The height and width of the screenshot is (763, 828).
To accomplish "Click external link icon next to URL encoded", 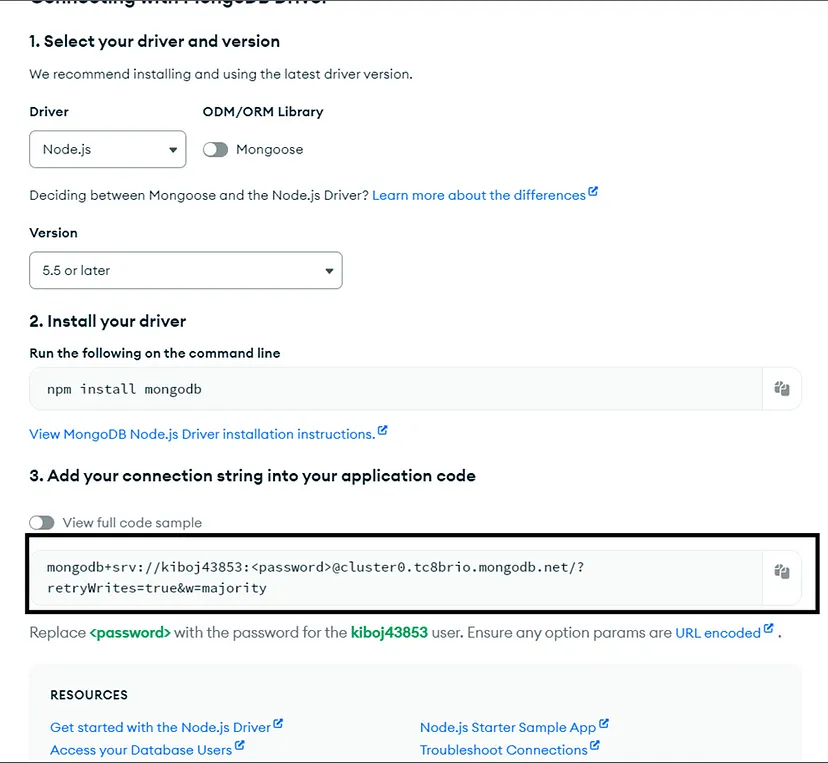I will [768, 628].
